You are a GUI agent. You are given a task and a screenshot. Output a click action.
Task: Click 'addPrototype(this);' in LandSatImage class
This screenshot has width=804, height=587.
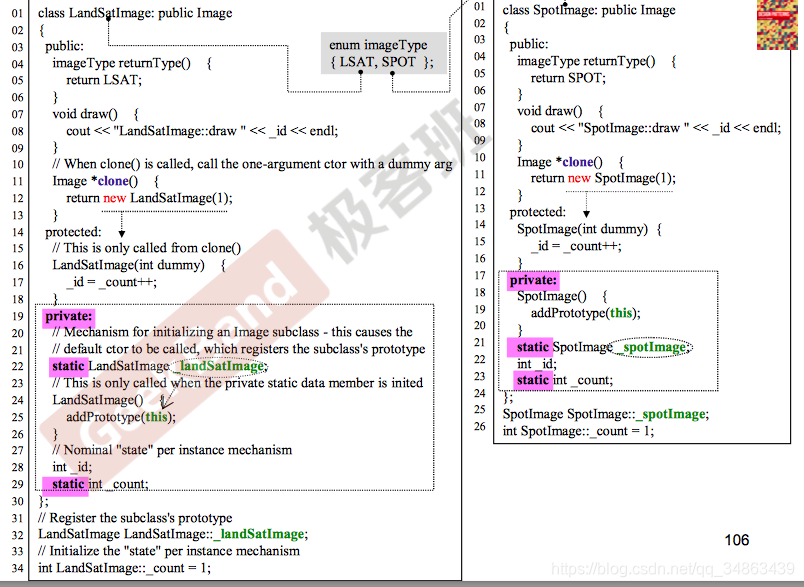pyautogui.click(x=121, y=417)
